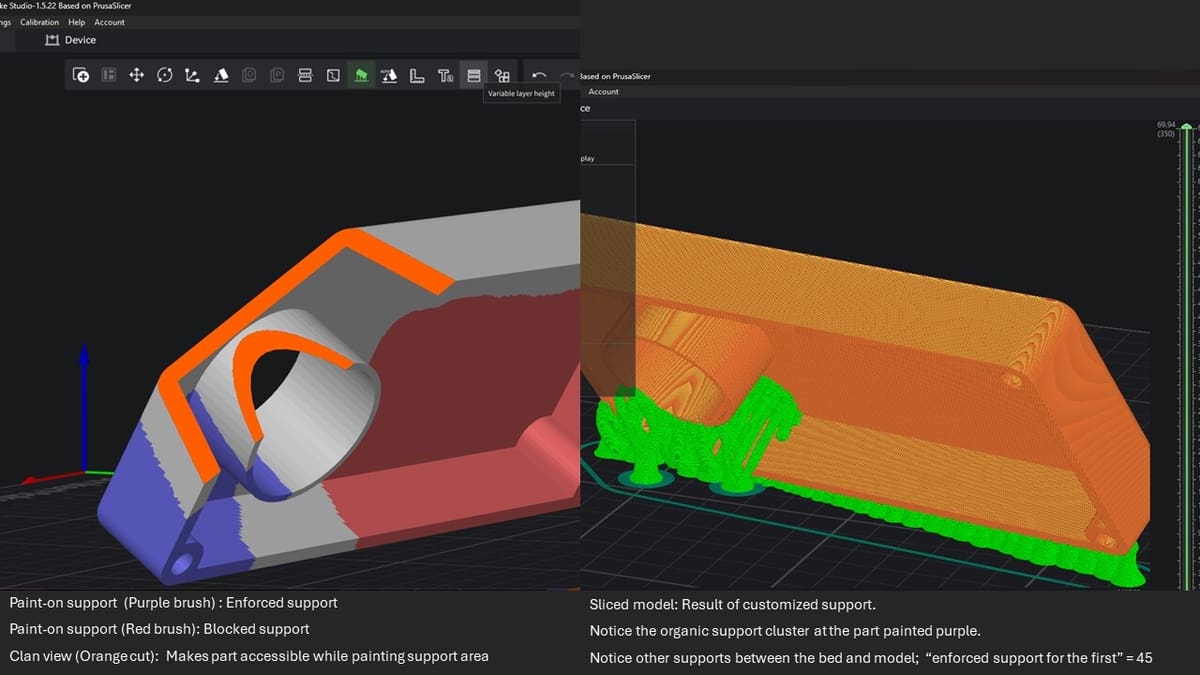Select the Seam painting tool

pyautogui.click(x=389, y=75)
